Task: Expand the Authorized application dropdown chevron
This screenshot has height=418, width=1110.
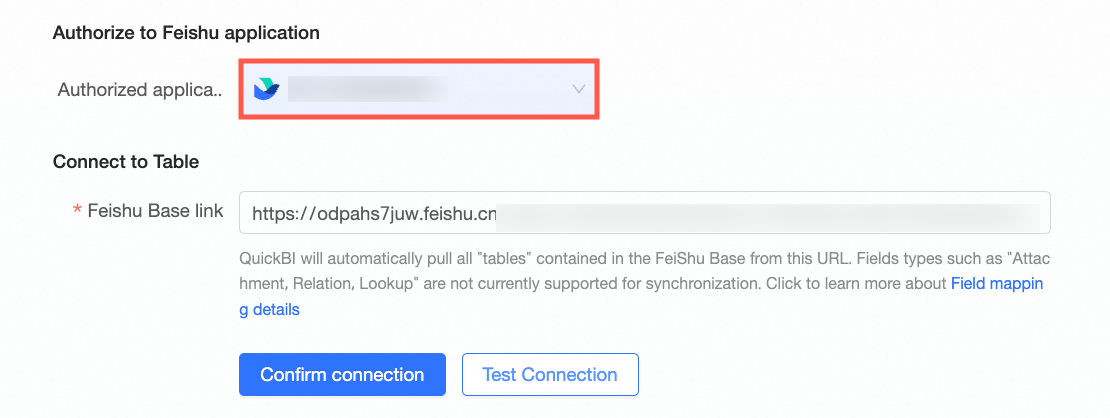Action: click(x=578, y=89)
